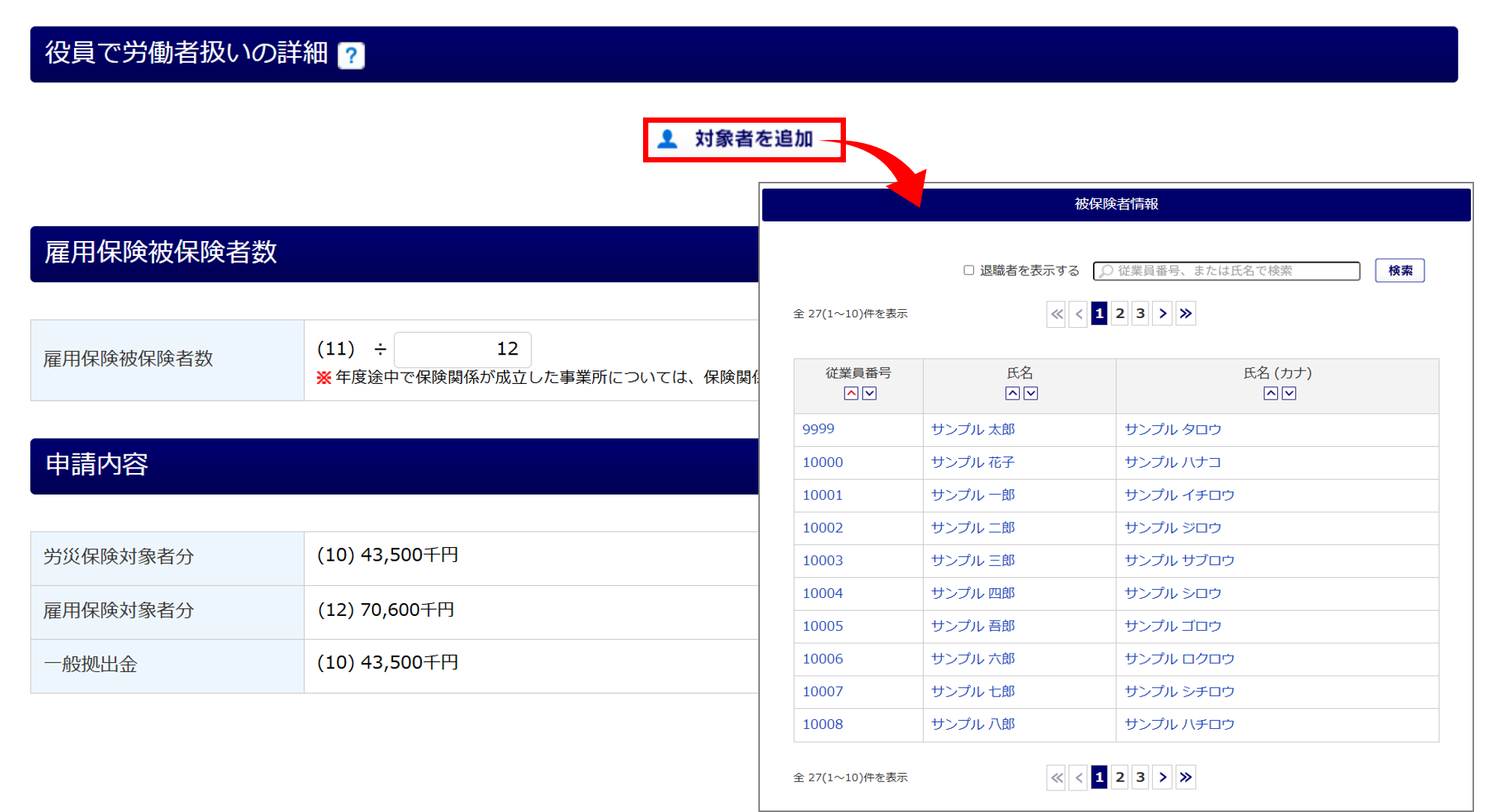Sort 氏名 column ascending
This screenshot has height=812, width=1492.
(x=1012, y=393)
